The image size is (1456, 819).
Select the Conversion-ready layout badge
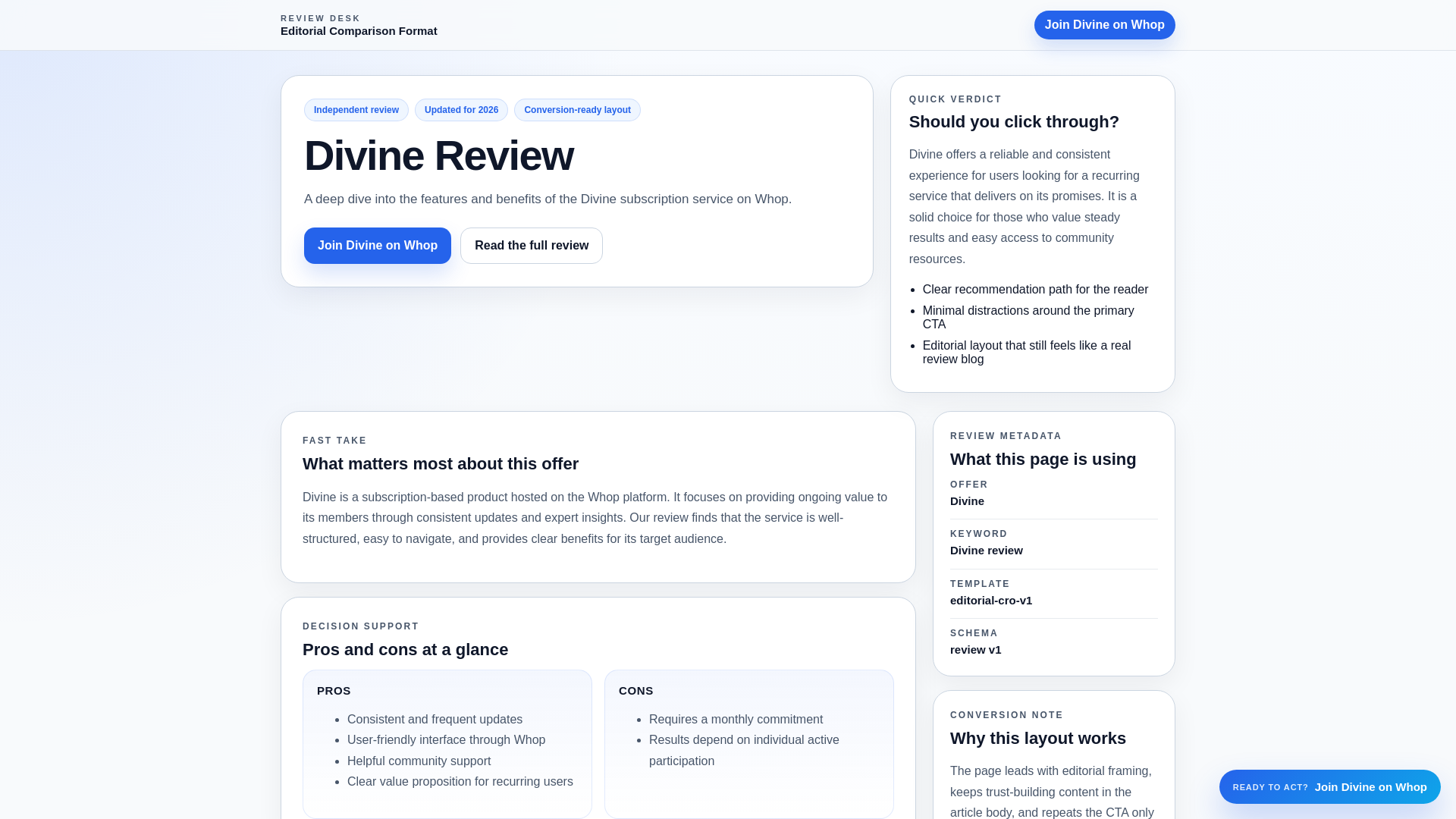pyautogui.click(x=577, y=110)
